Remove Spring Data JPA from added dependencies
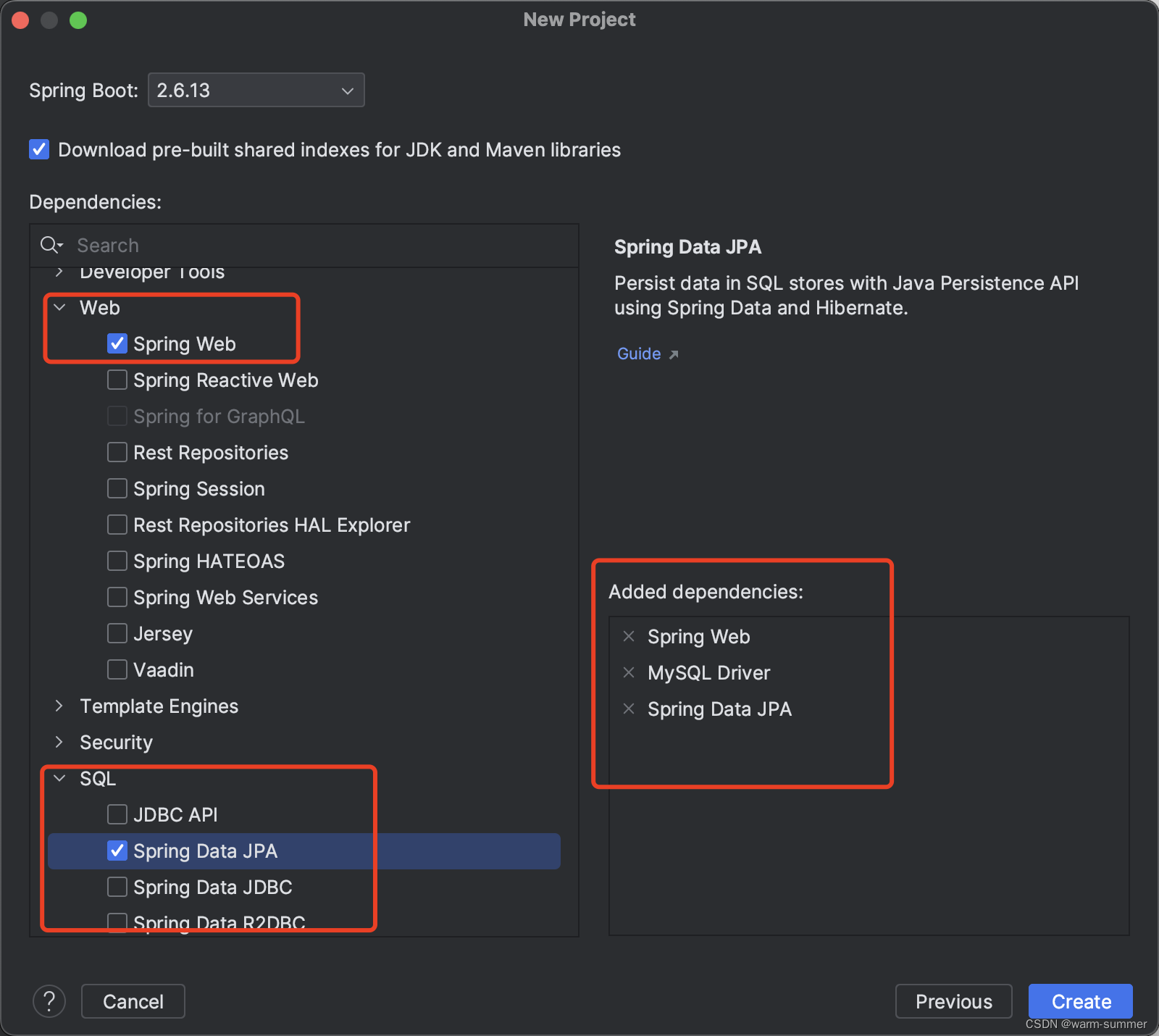1159x1036 pixels. [x=629, y=709]
